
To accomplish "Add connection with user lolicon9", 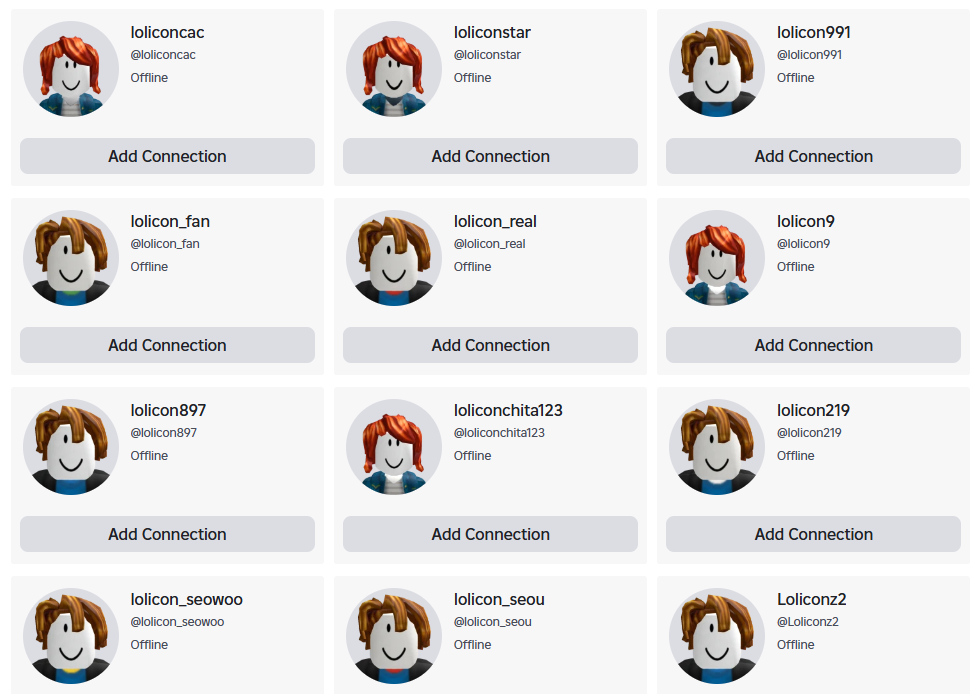I will [814, 345].
